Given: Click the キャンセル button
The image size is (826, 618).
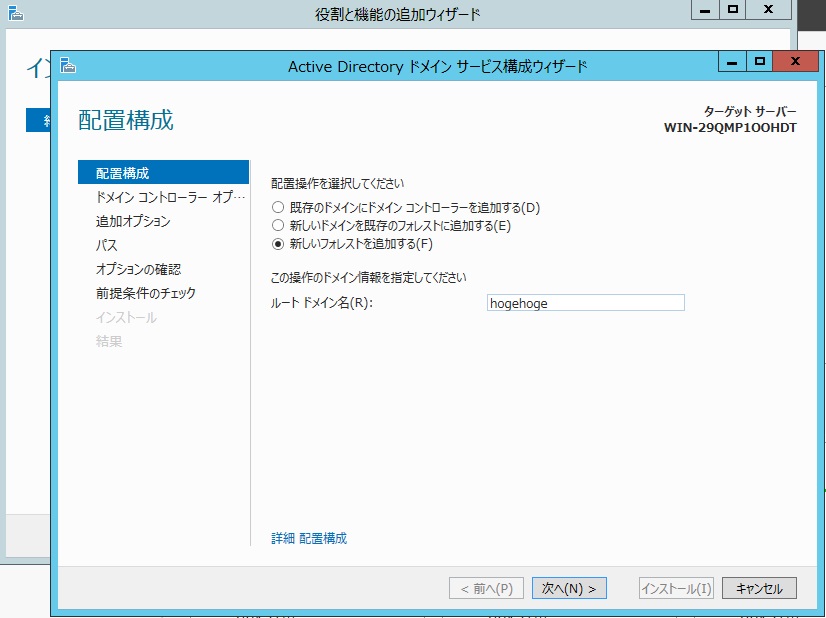Looking at the screenshot, I should point(759,588).
